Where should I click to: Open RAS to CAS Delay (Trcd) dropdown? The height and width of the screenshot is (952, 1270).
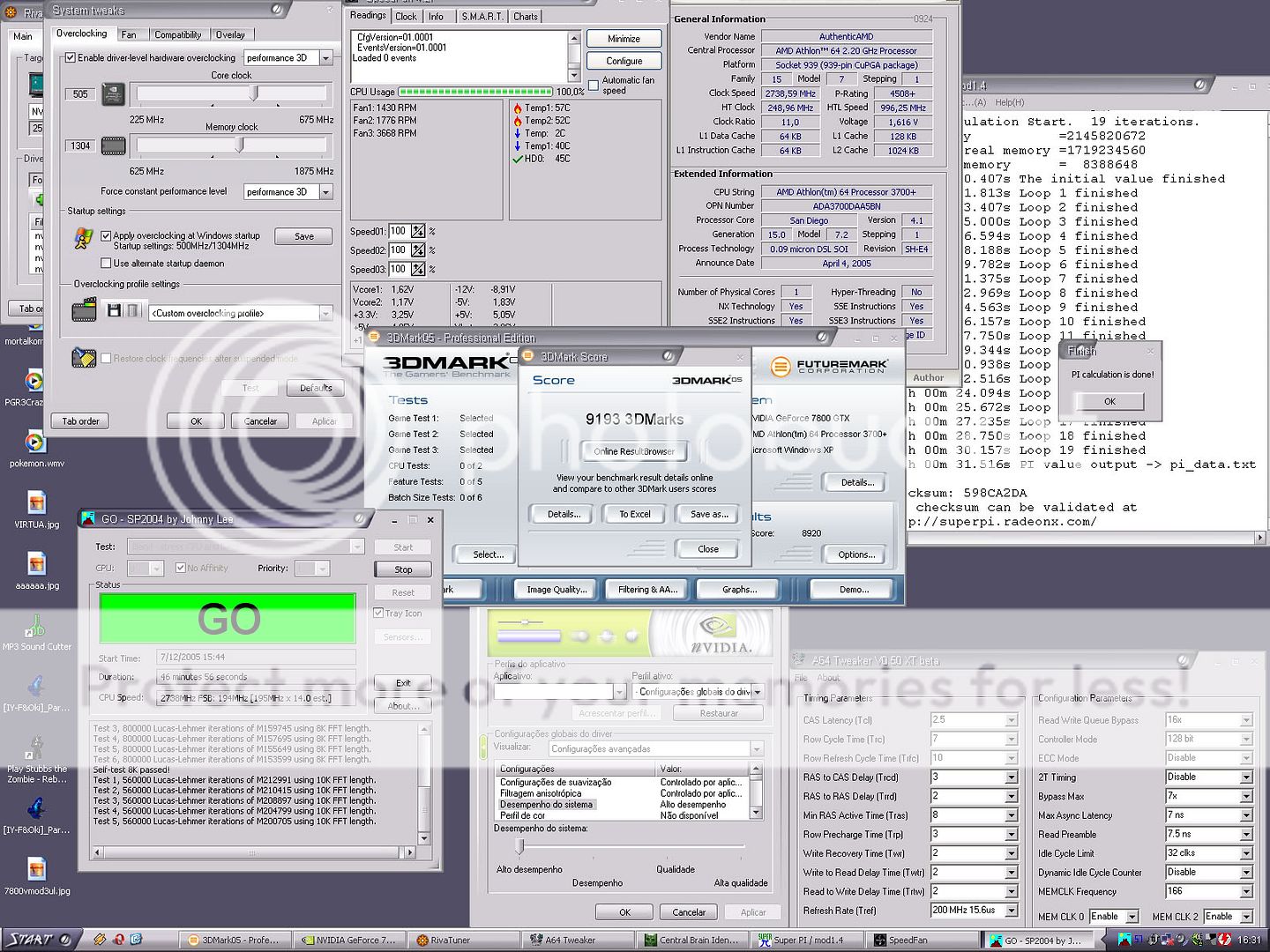coord(1012,777)
